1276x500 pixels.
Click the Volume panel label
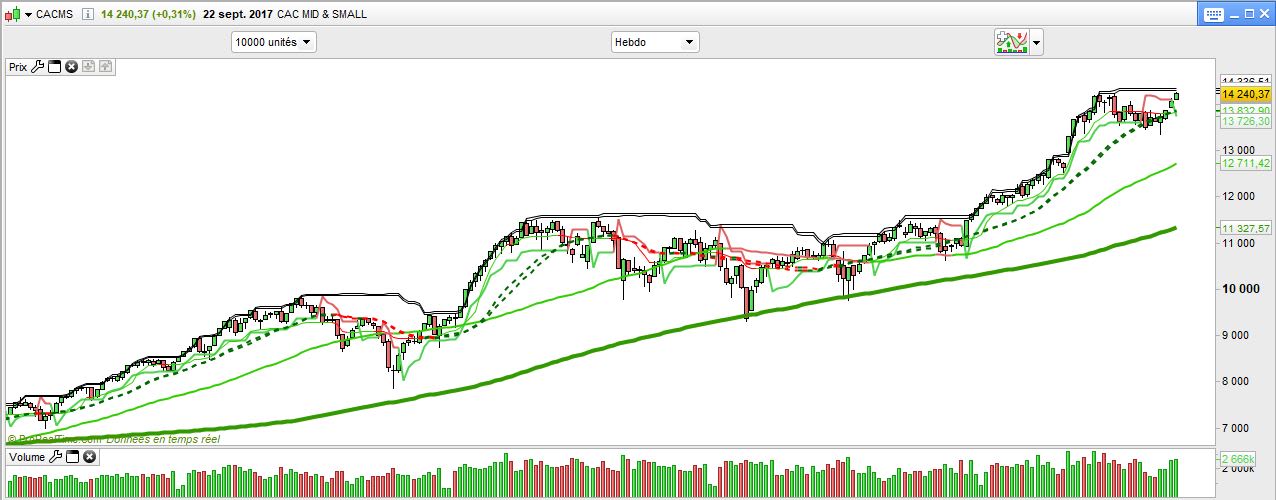[27, 457]
